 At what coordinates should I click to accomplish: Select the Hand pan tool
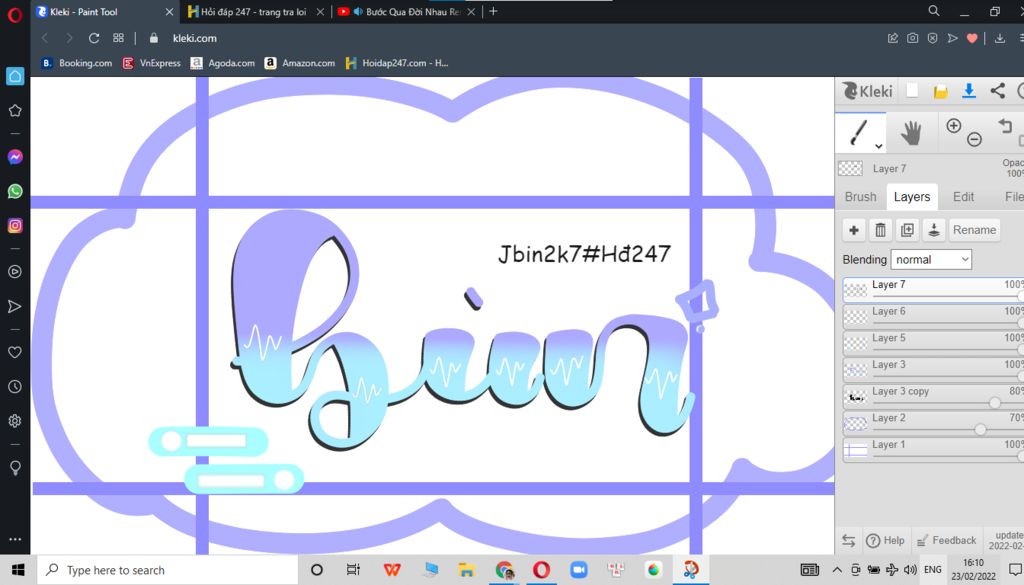coord(911,133)
